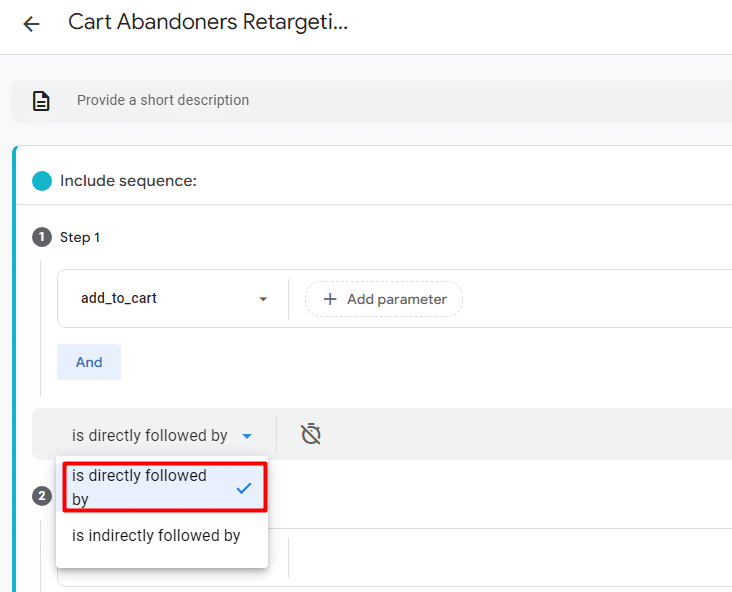
Task: Click the Add parameter button
Action: pyautogui.click(x=383, y=299)
